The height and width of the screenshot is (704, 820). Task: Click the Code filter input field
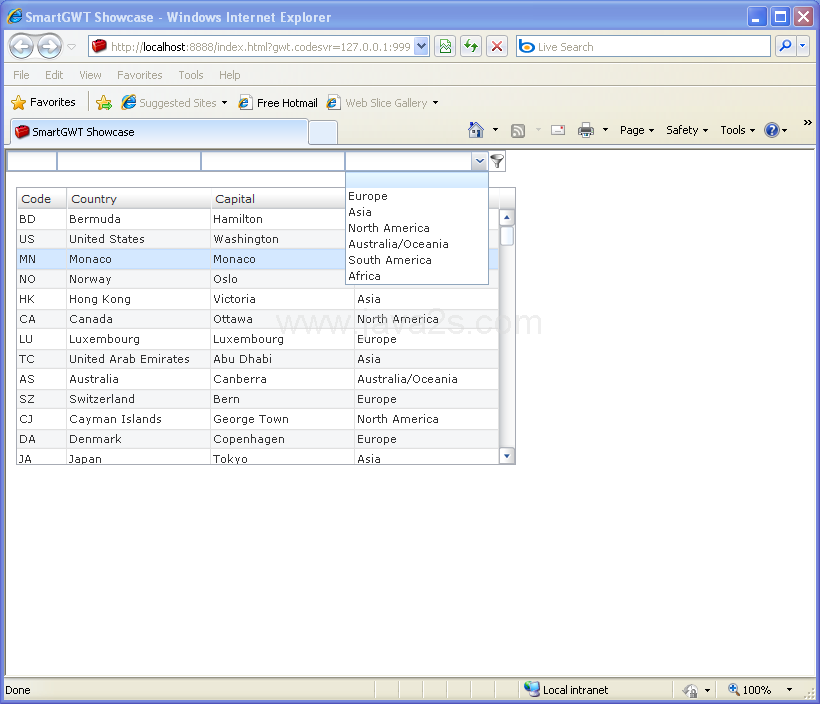pos(31,161)
